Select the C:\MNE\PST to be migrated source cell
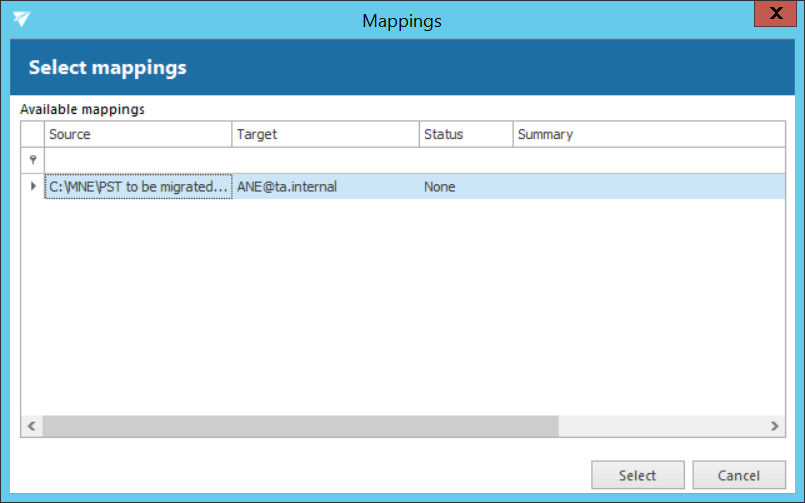805x503 pixels. [138, 187]
